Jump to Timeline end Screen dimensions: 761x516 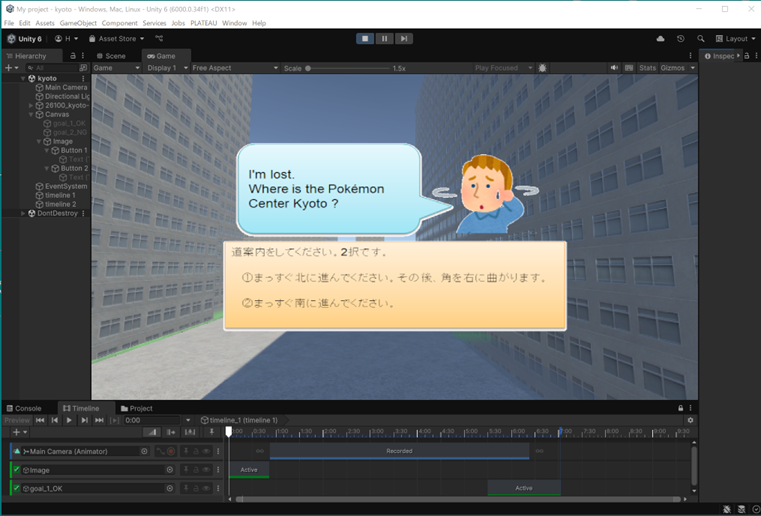coord(99,420)
